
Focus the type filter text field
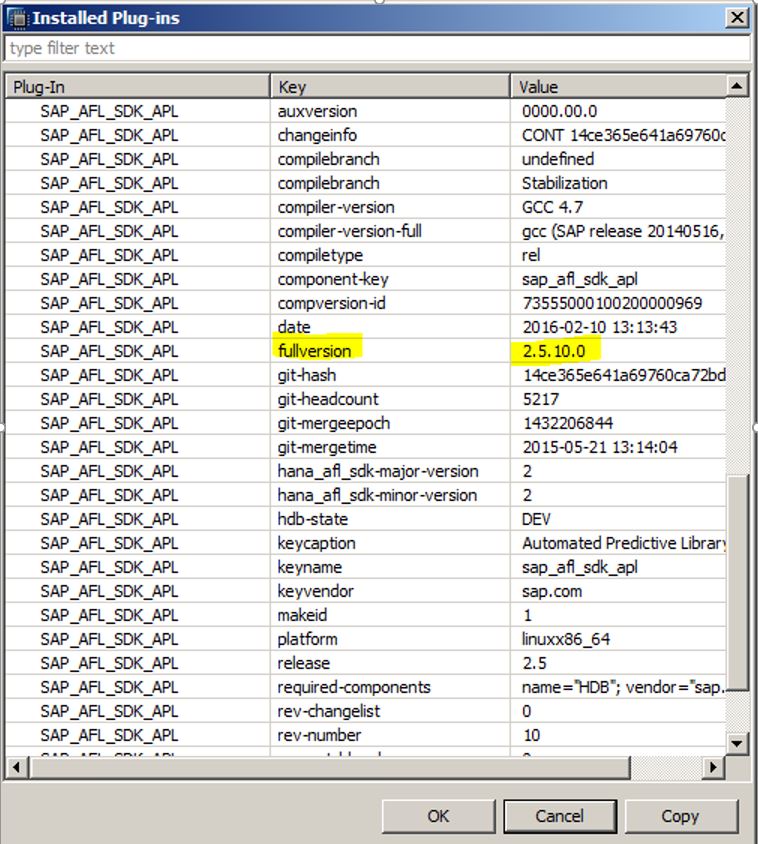click(377, 48)
